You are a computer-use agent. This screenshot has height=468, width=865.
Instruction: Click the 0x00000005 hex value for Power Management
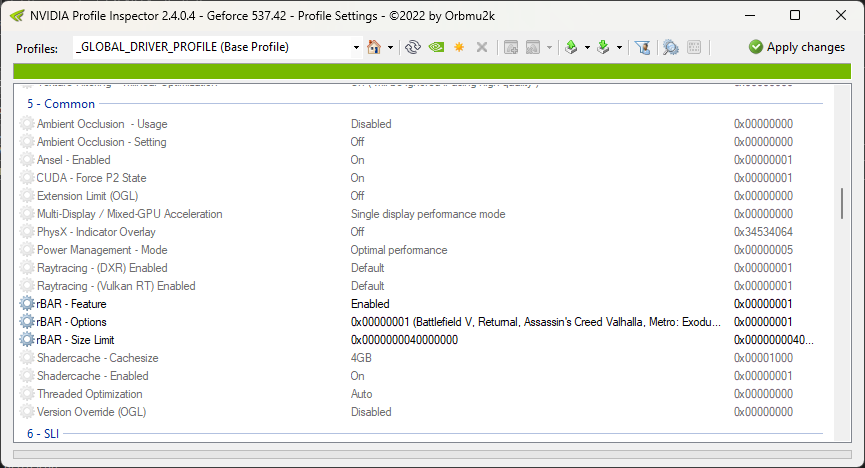pos(763,249)
